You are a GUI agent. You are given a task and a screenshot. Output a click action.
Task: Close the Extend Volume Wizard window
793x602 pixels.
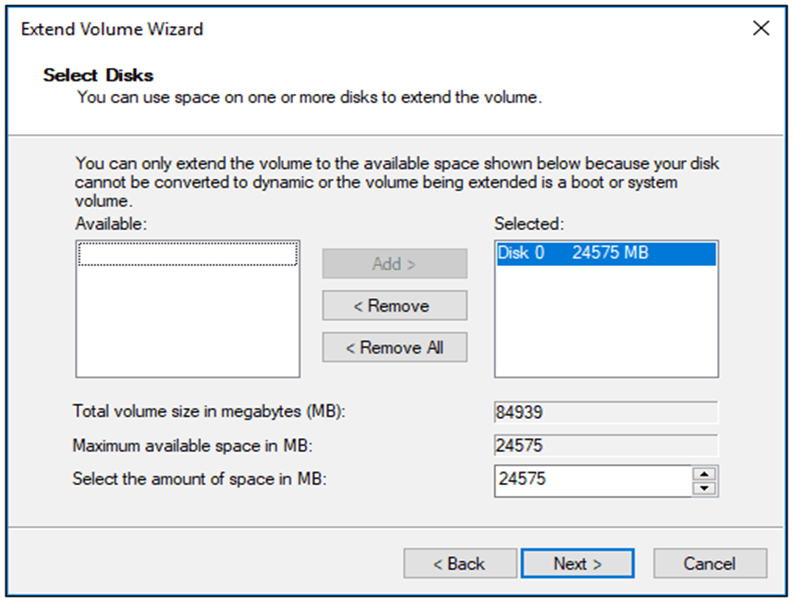tap(761, 28)
